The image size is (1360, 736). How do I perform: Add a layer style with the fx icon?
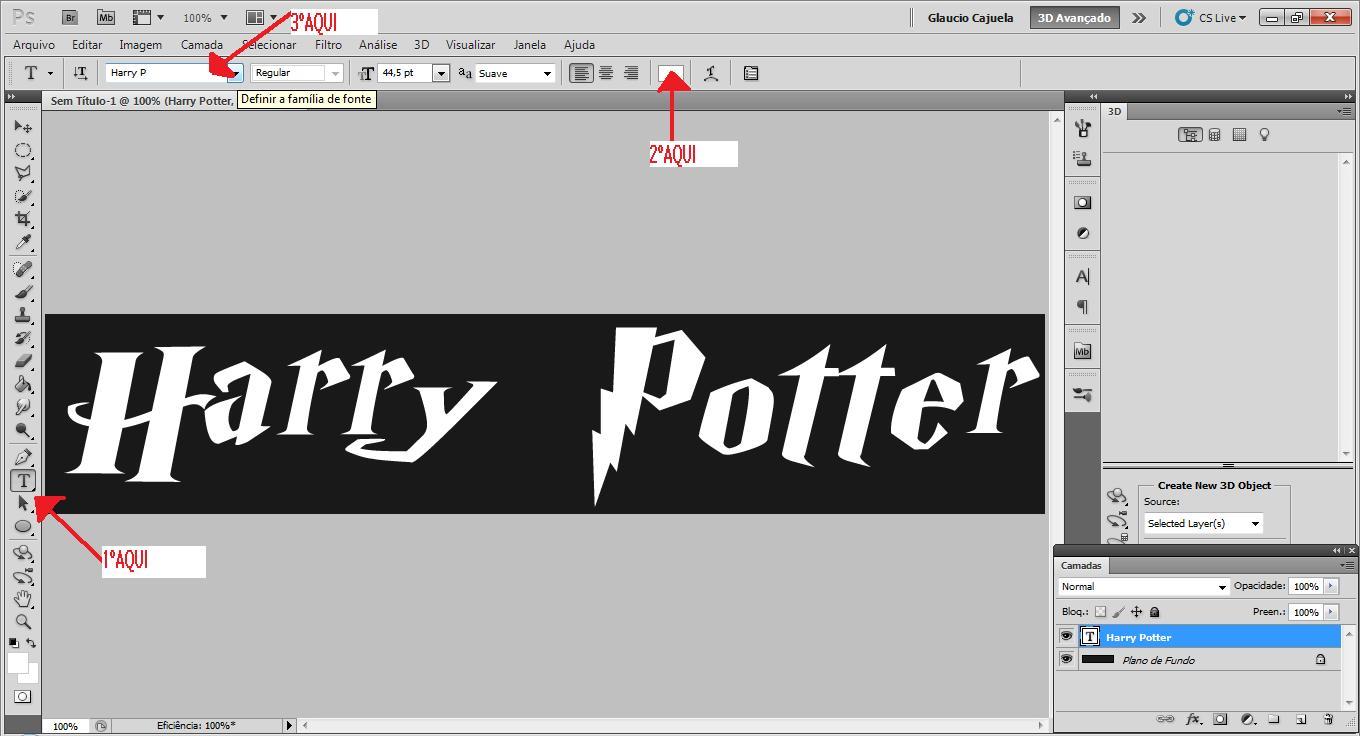[x=1193, y=719]
